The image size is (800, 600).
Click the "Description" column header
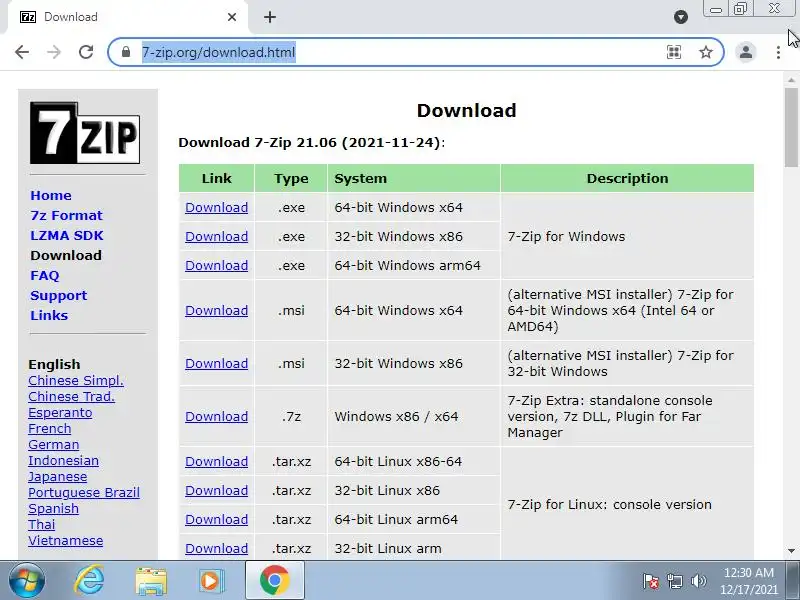tap(627, 179)
